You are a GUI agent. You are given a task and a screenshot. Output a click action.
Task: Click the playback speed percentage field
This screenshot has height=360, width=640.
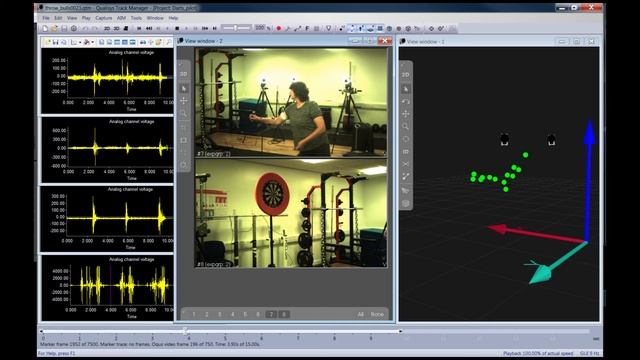(x=260, y=28)
